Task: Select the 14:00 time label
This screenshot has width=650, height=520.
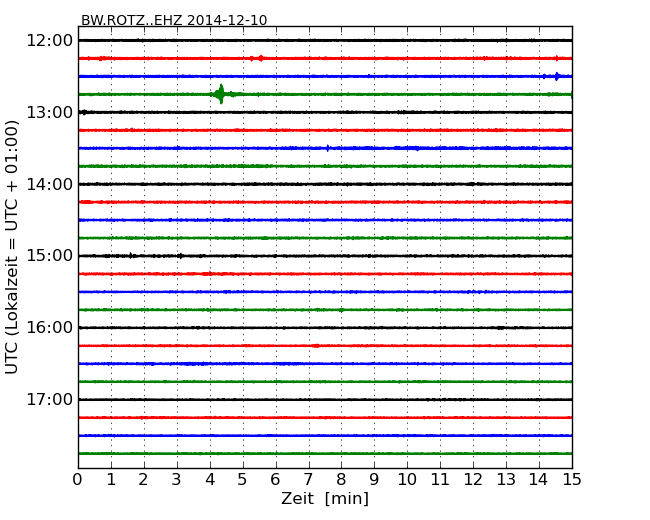Action: click(49, 184)
